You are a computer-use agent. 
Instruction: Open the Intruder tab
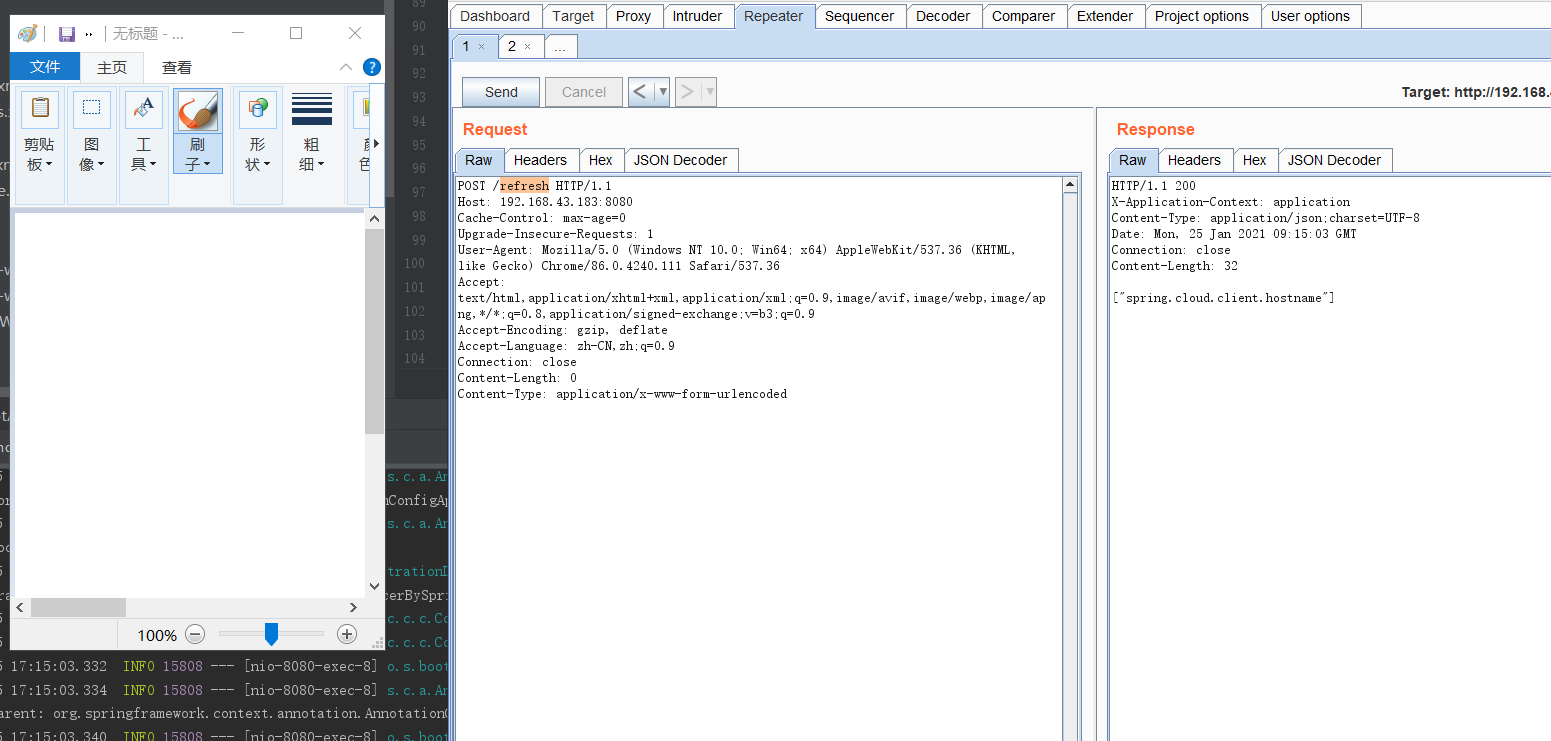pos(697,16)
